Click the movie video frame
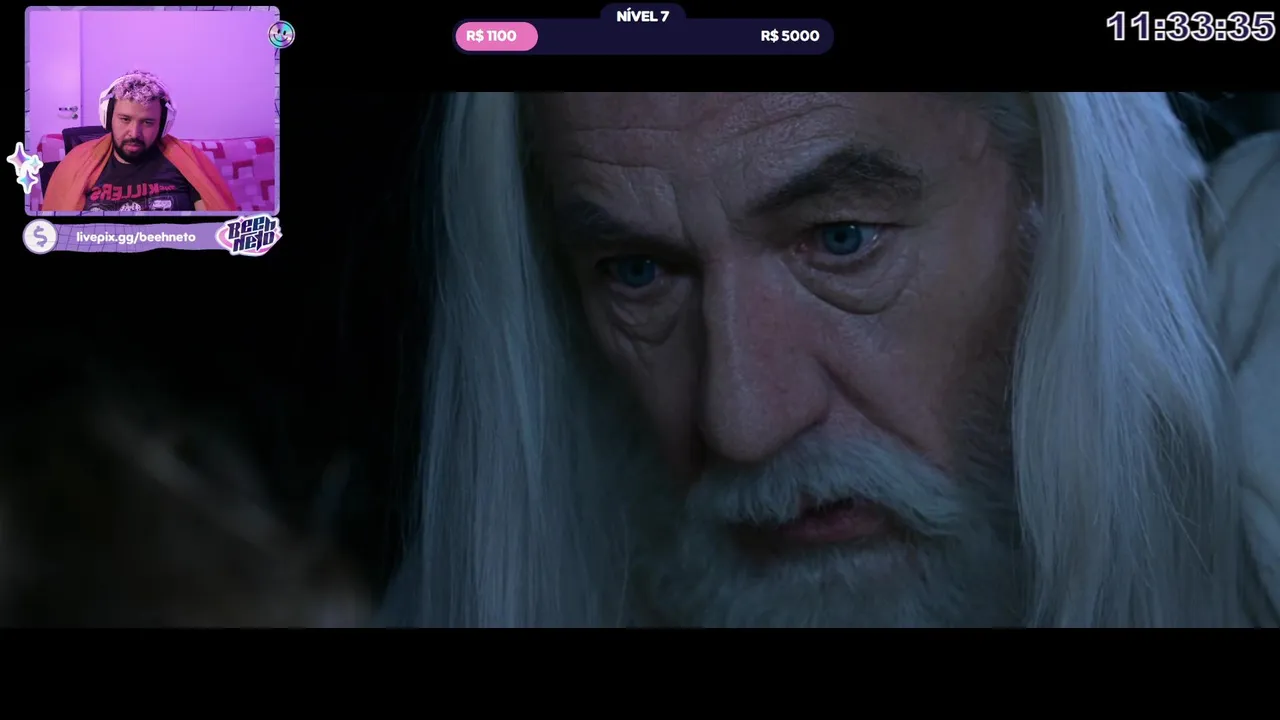Viewport: 1280px width, 720px height. click(x=640, y=360)
